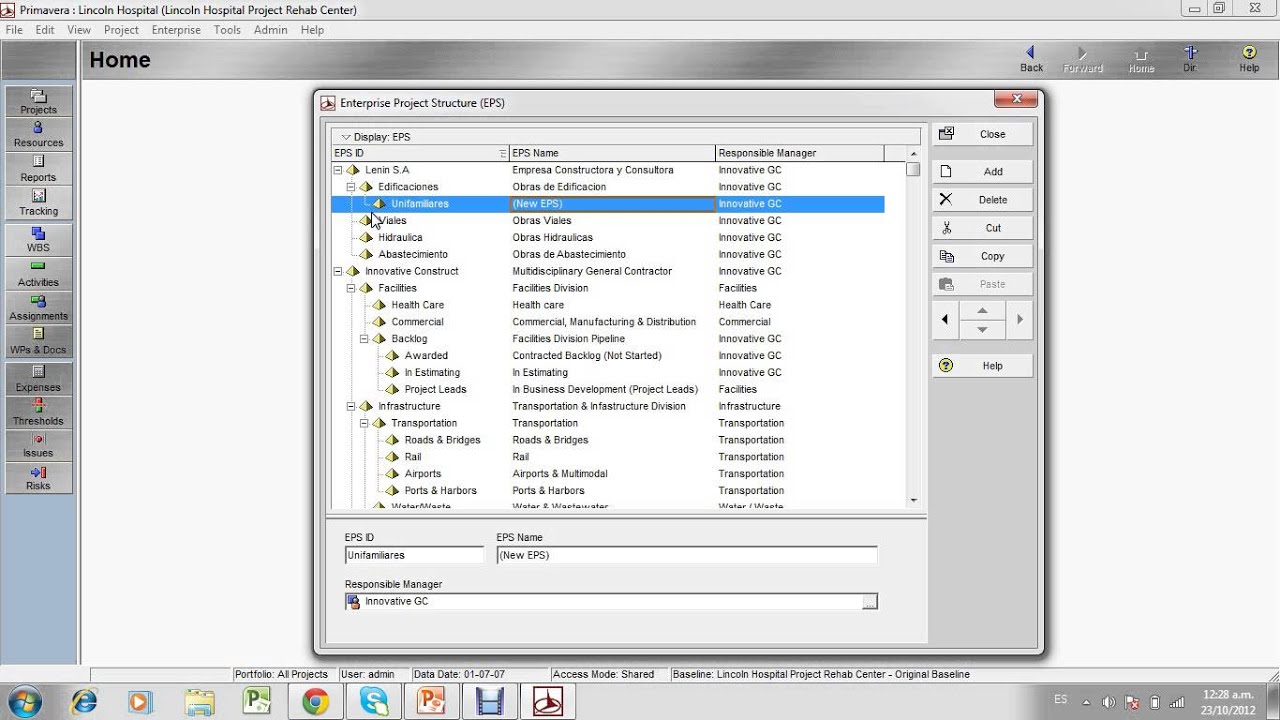
Task: Open the WBS sidebar icon
Action: (38, 240)
